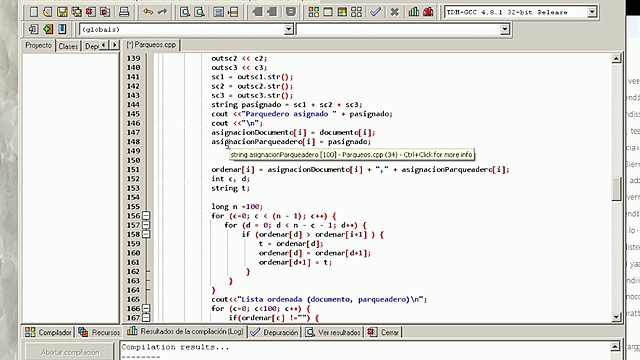Open Resultados de la compilación (Log) tab
This screenshot has height=360, width=640.
pos(185,331)
